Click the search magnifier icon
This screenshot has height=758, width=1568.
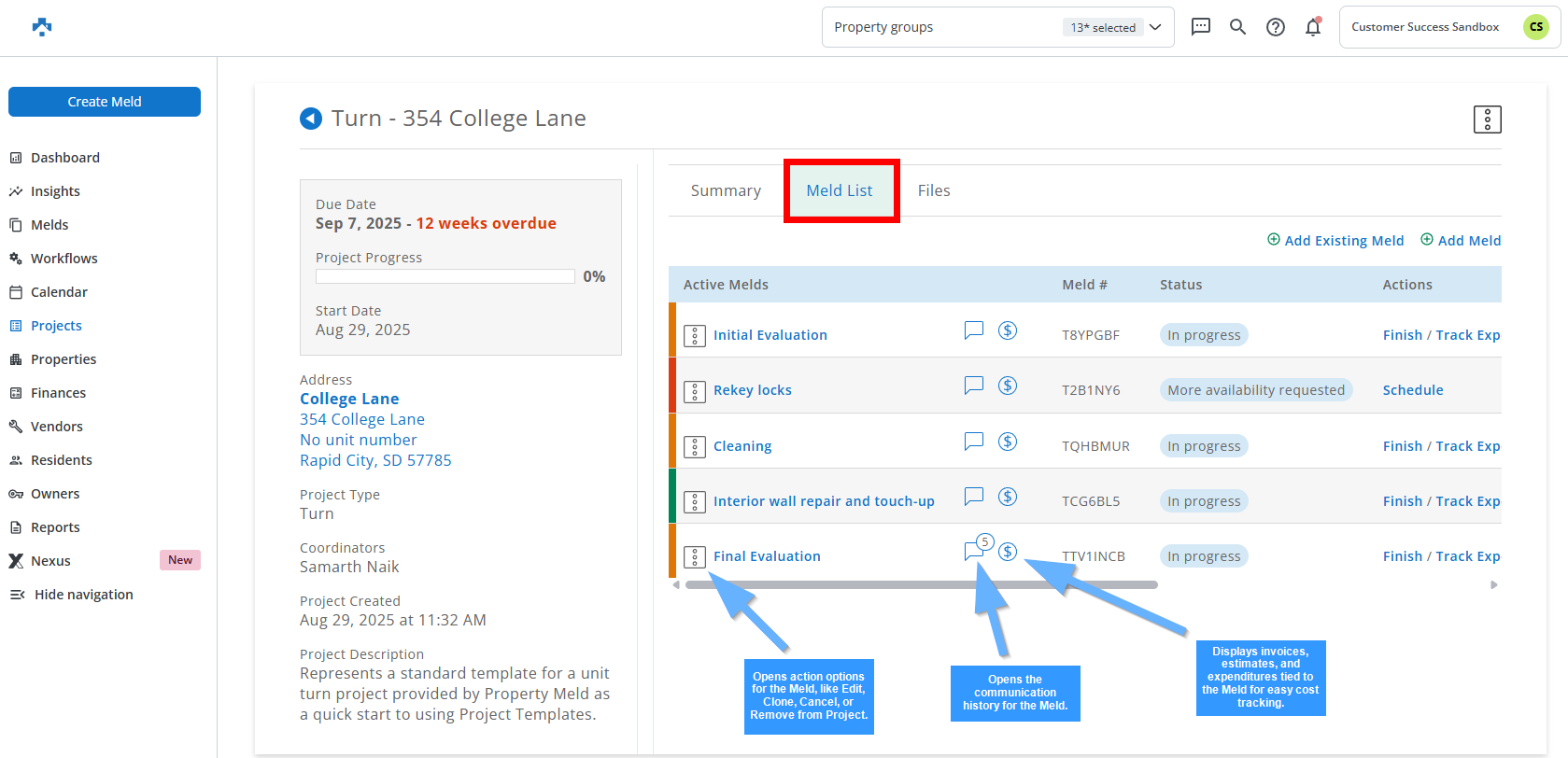click(x=1237, y=27)
